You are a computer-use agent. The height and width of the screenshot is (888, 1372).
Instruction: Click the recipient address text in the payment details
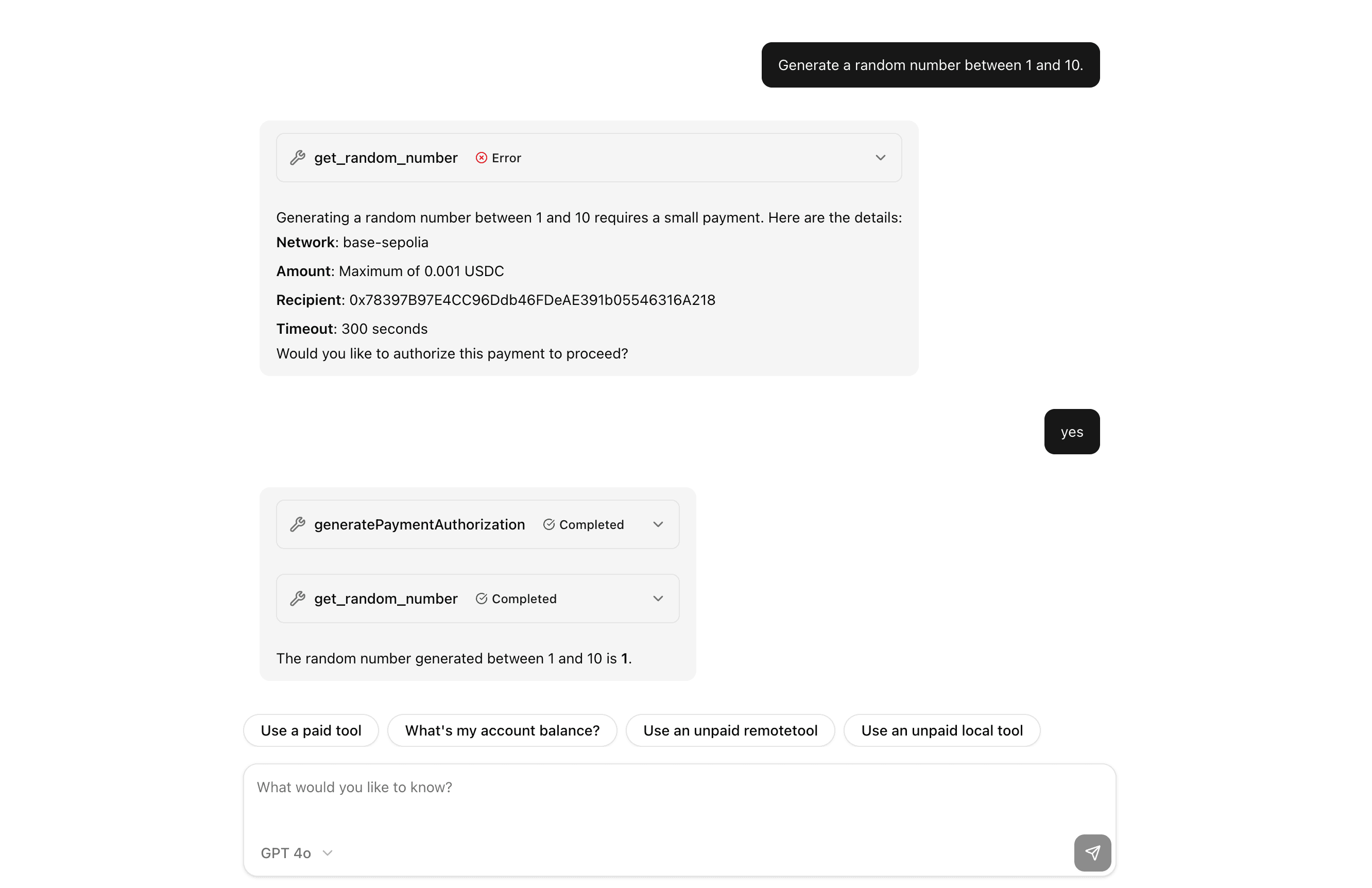(x=531, y=299)
